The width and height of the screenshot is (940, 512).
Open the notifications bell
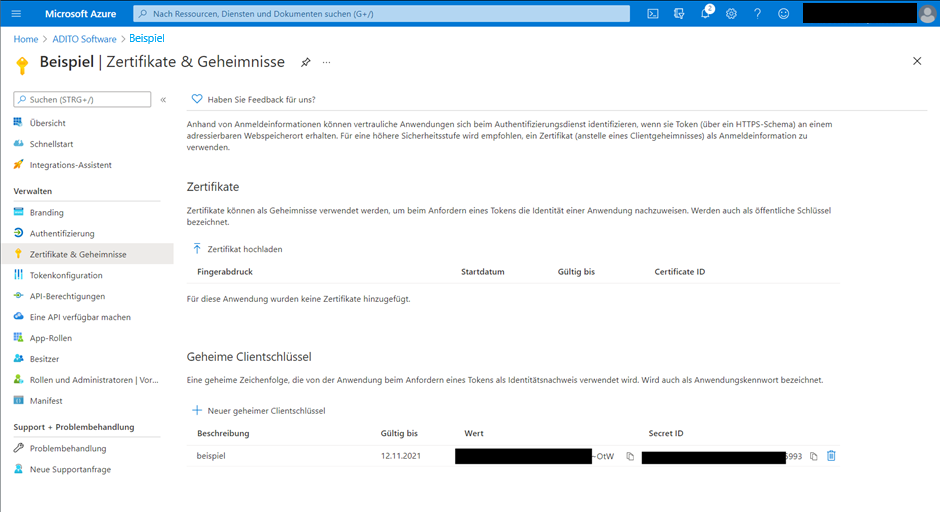[706, 13]
